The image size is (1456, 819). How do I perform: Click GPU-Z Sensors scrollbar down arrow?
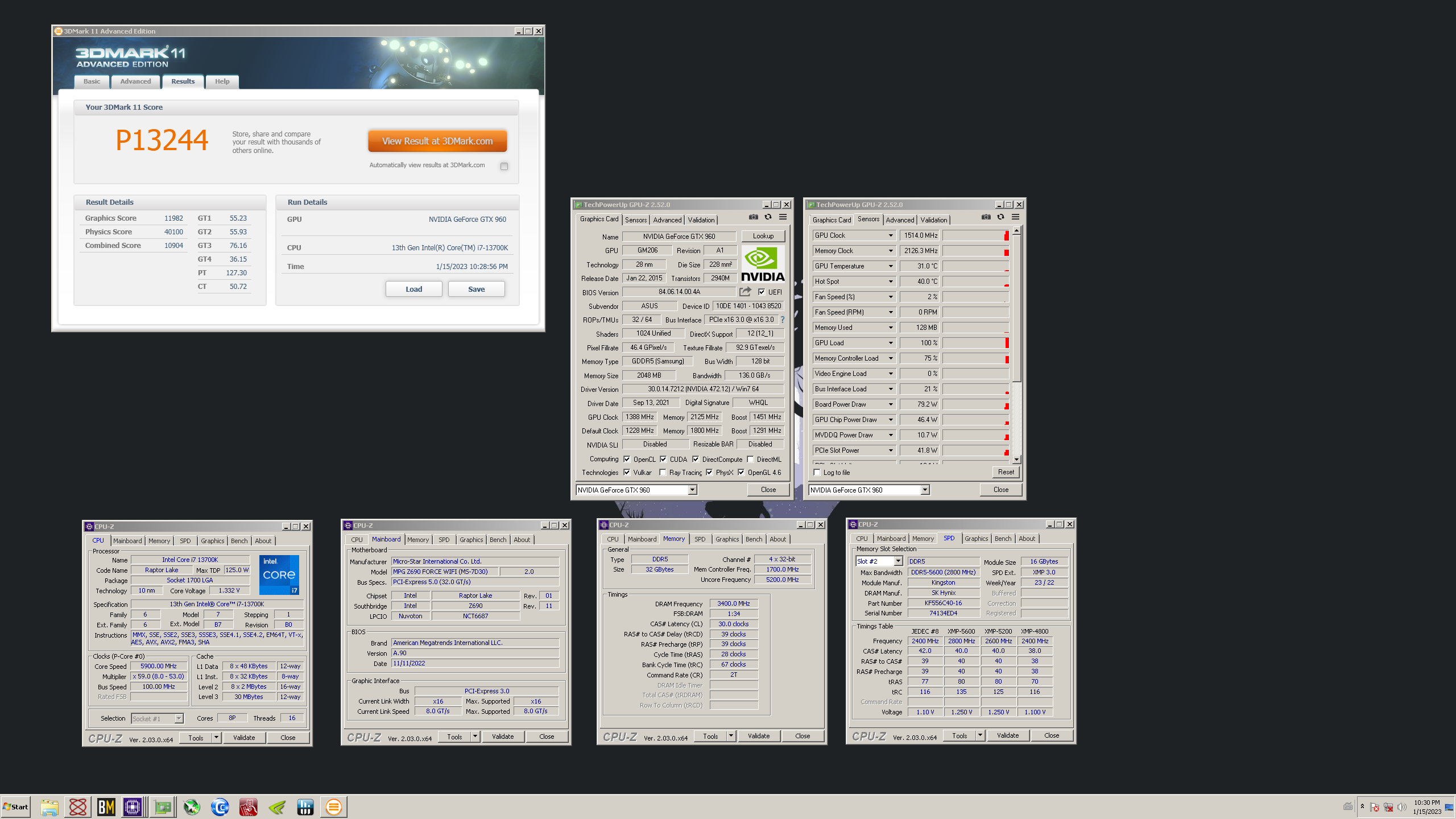[1016, 460]
